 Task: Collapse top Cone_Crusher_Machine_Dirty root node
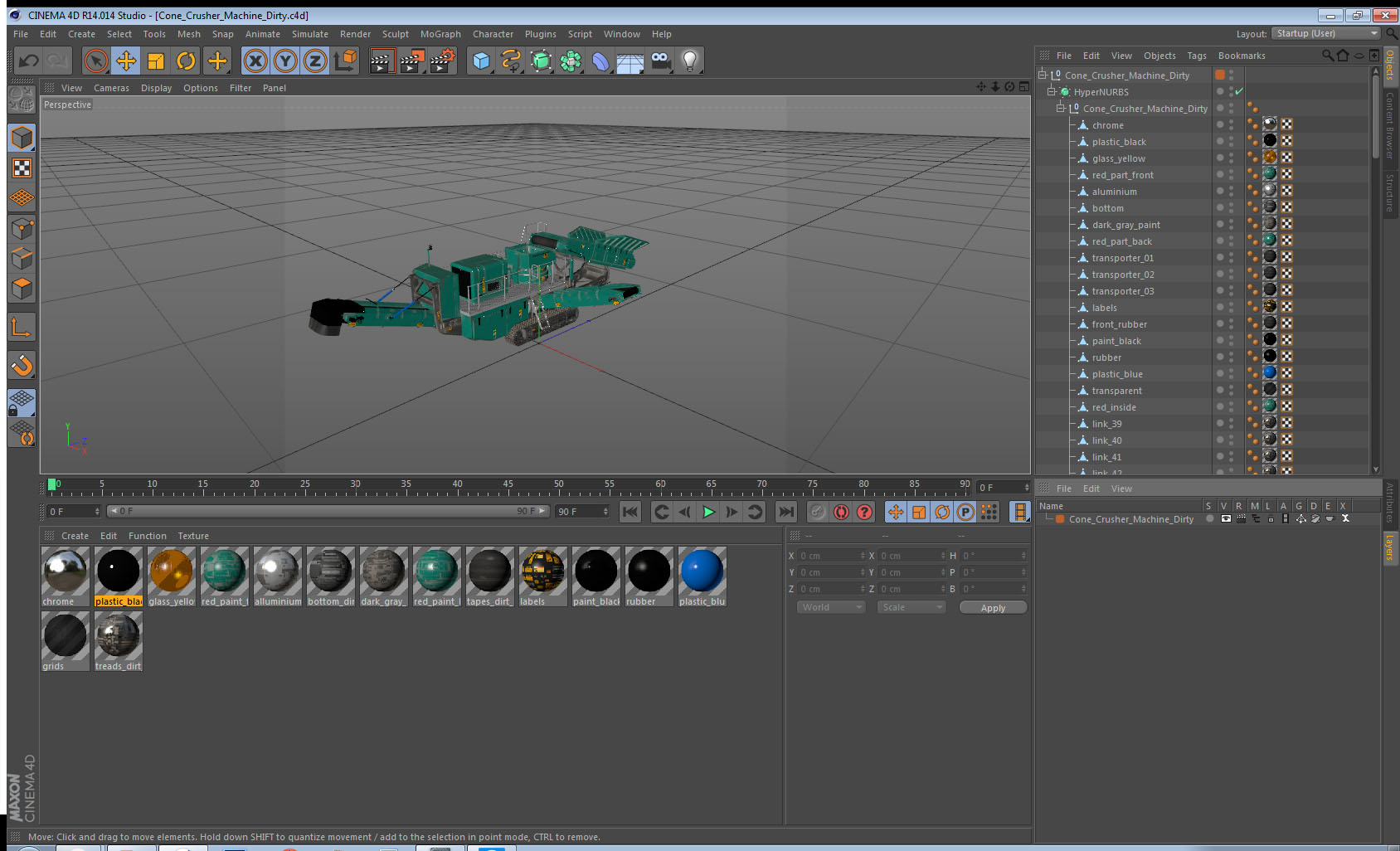tap(1043, 75)
